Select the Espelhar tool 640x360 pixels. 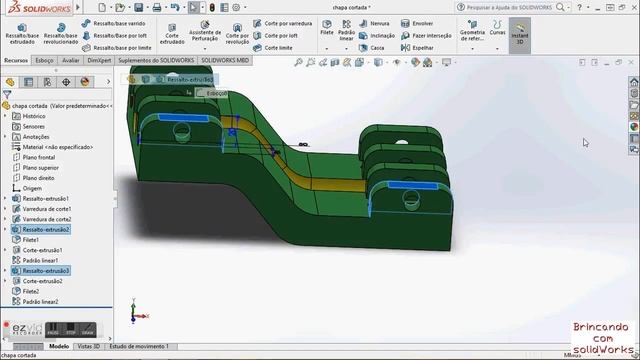417,48
